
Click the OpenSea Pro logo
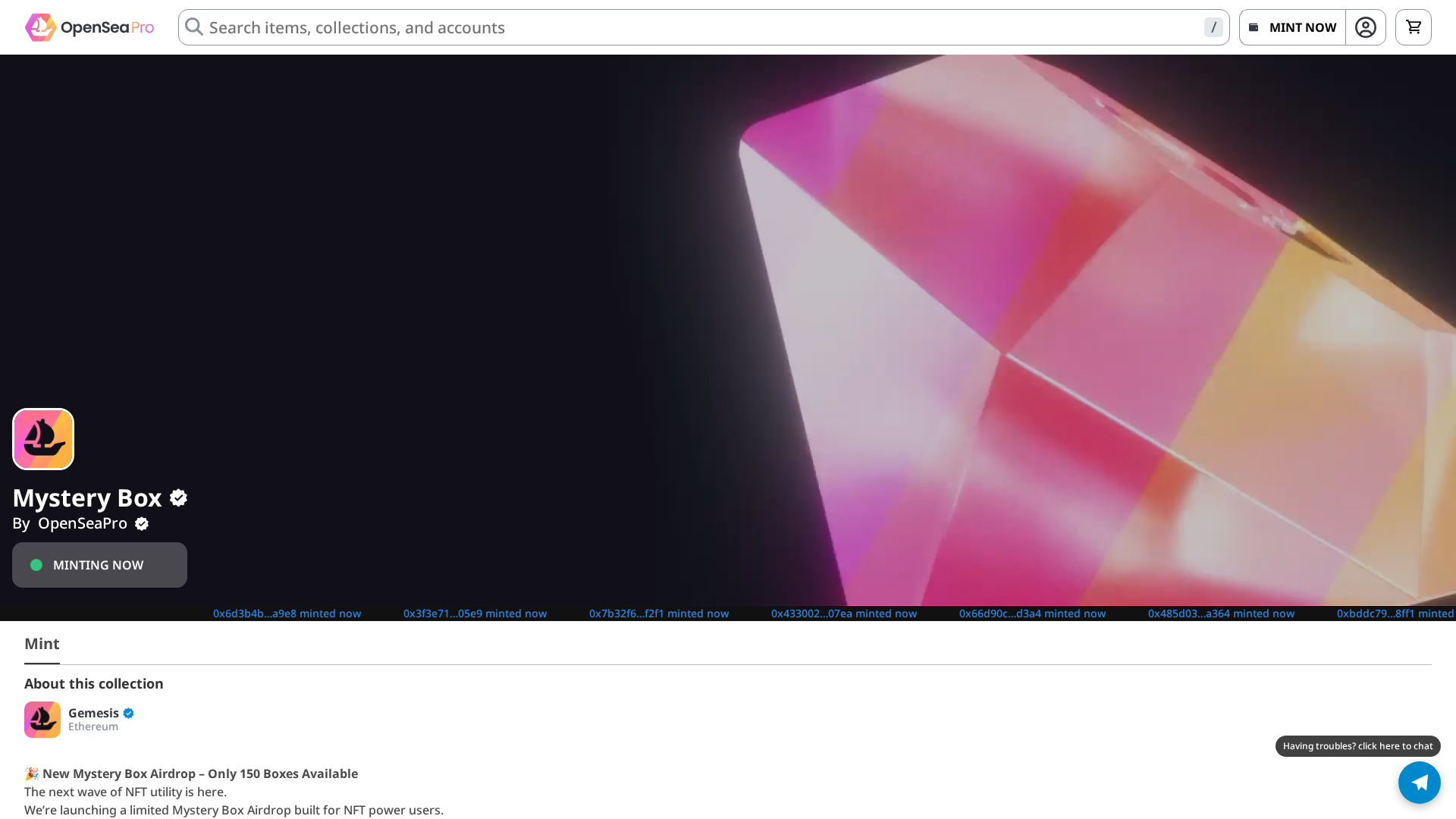(89, 27)
